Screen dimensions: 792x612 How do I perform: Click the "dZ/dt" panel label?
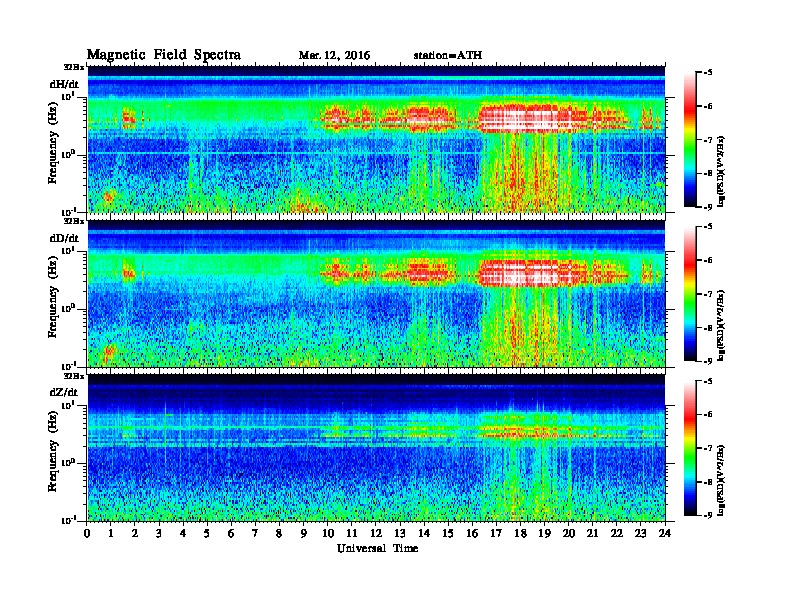pyautogui.click(x=64, y=392)
